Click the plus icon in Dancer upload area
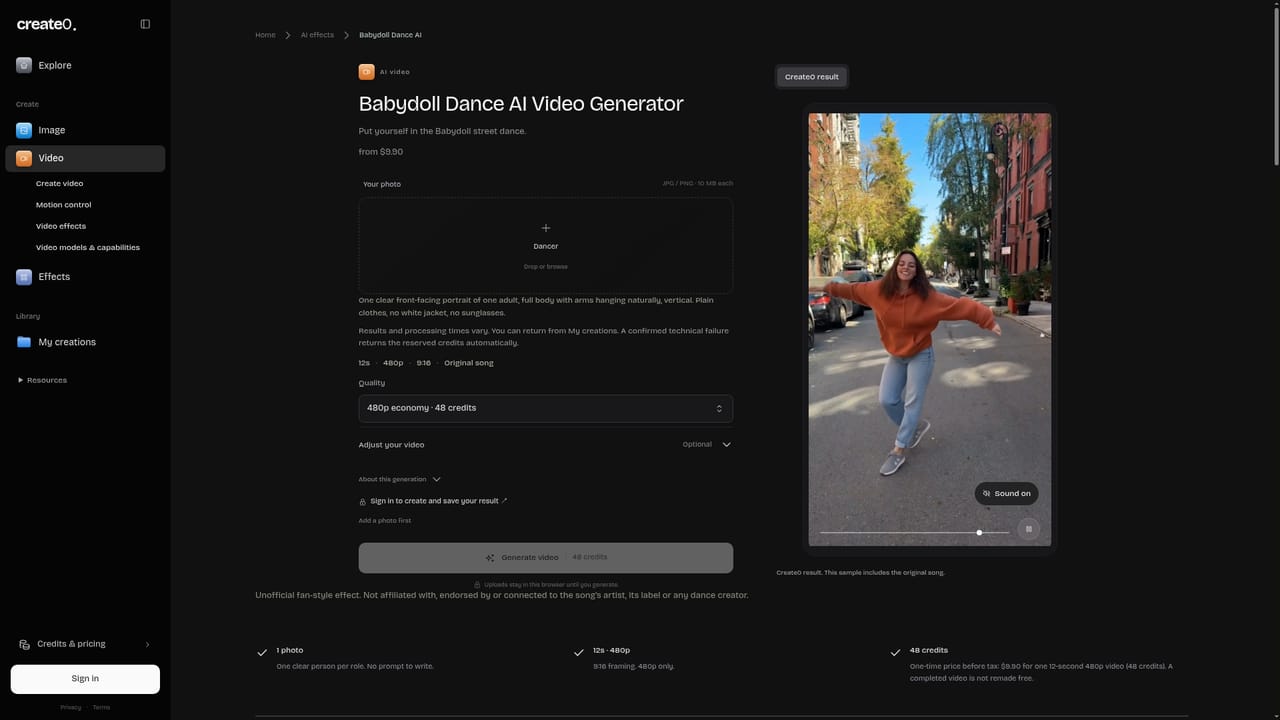 pos(545,228)
